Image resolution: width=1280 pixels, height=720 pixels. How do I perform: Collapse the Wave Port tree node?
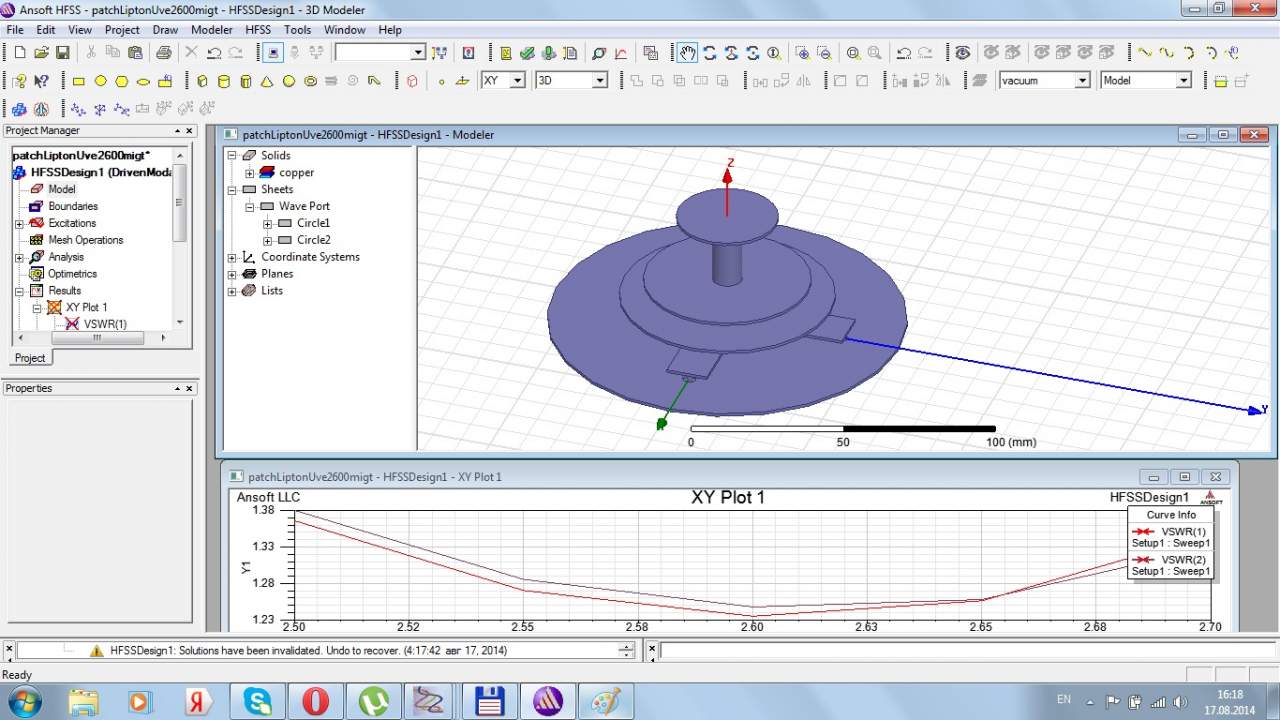[250, 207]
